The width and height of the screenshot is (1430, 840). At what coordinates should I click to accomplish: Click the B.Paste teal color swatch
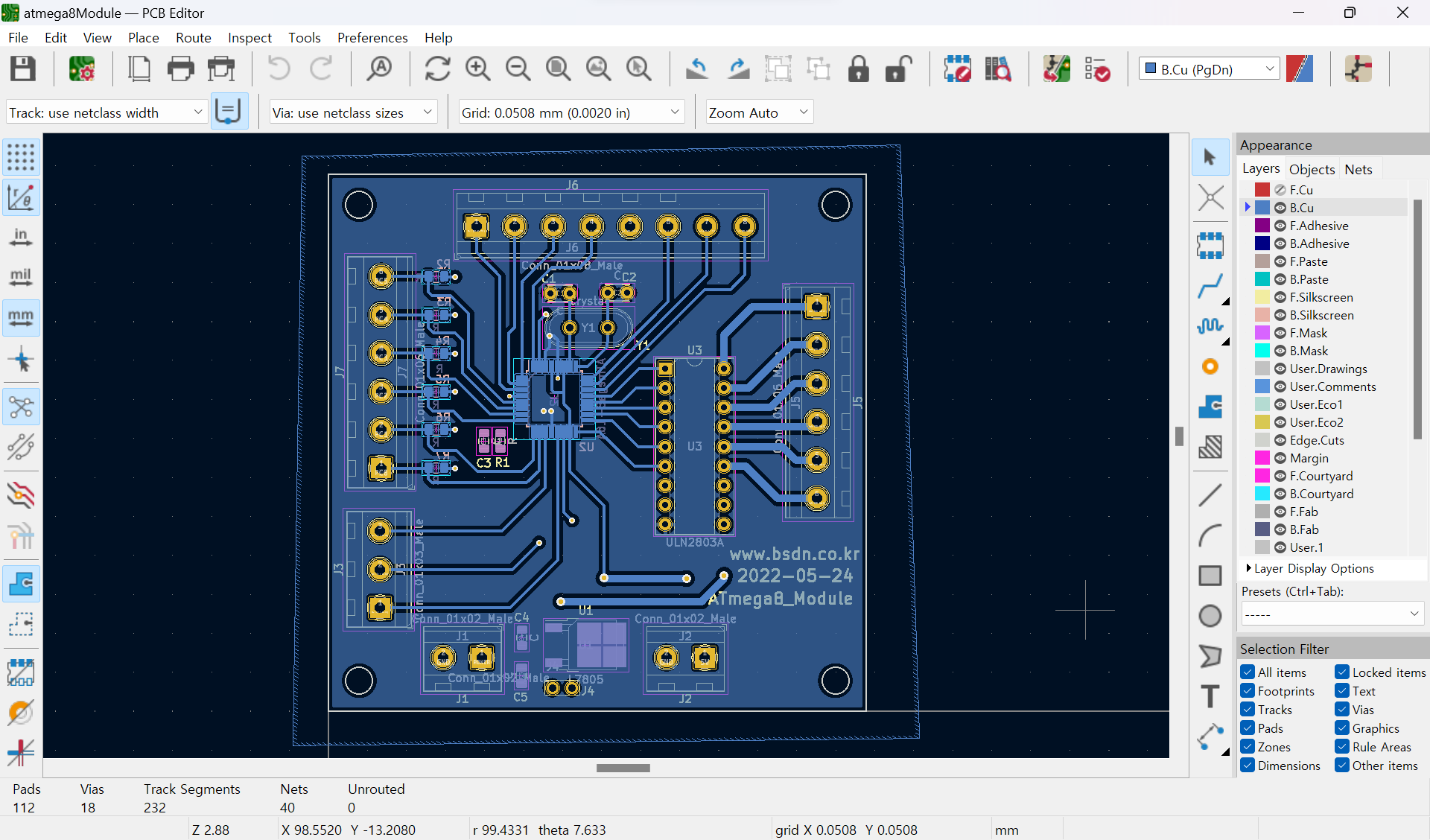click(x=1262, y=279)
